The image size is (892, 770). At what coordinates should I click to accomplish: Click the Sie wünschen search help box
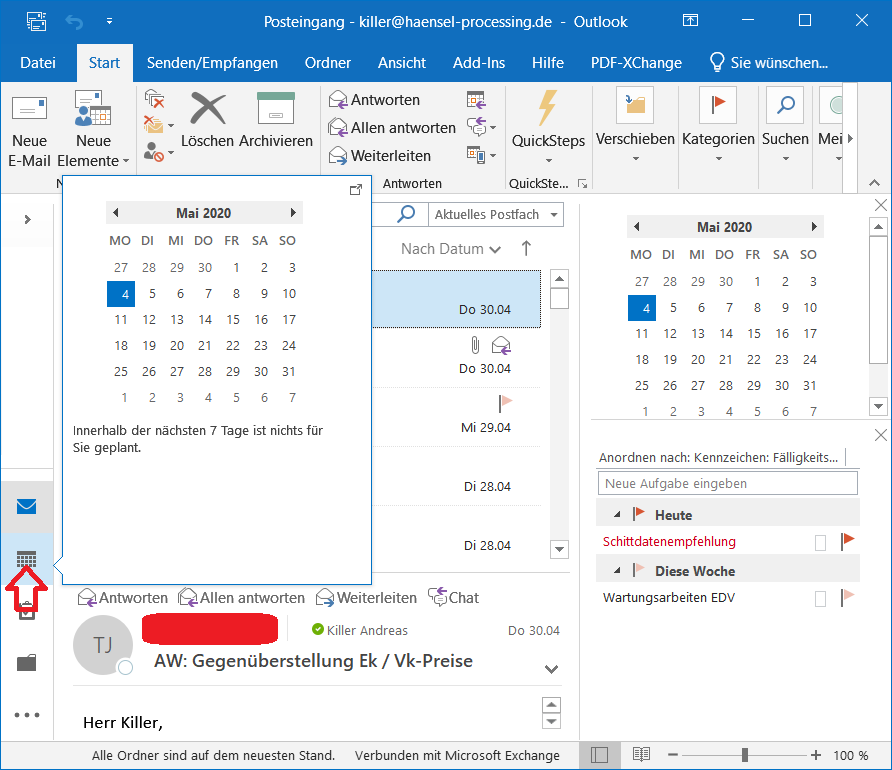(x=769, y=63)
